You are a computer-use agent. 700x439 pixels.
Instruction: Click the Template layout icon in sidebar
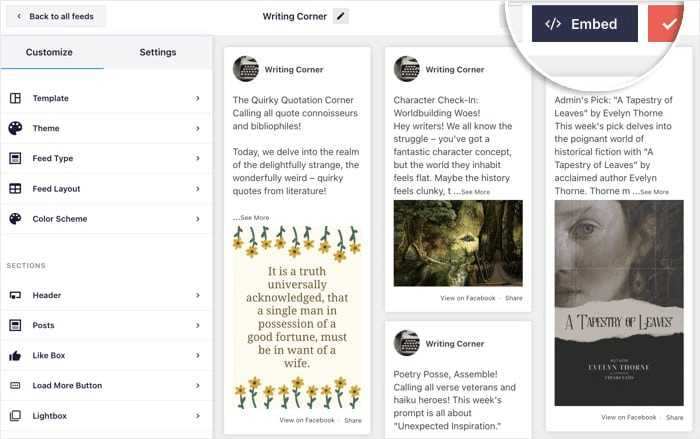click(15, 98)
